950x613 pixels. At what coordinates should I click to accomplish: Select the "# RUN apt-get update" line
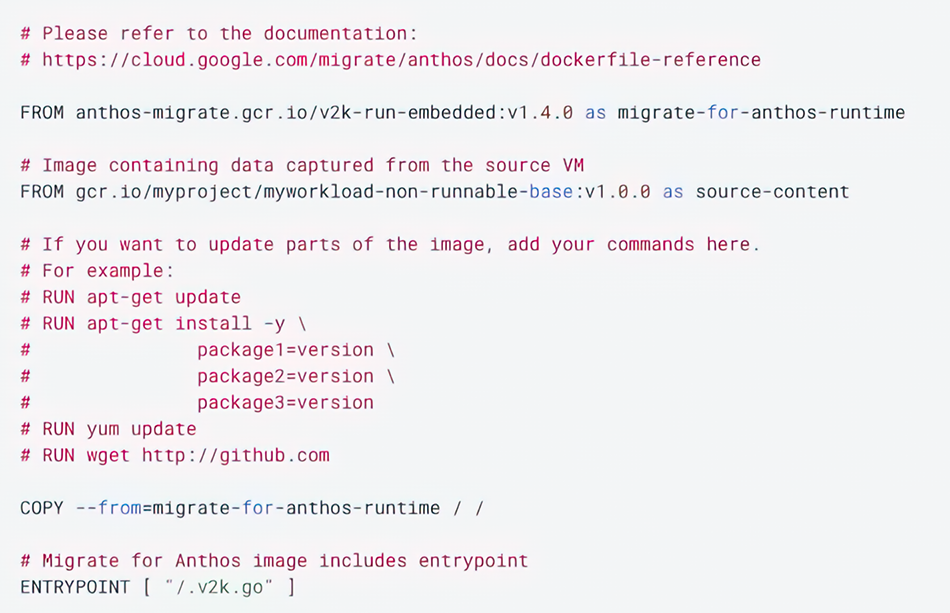coord(130,297)
